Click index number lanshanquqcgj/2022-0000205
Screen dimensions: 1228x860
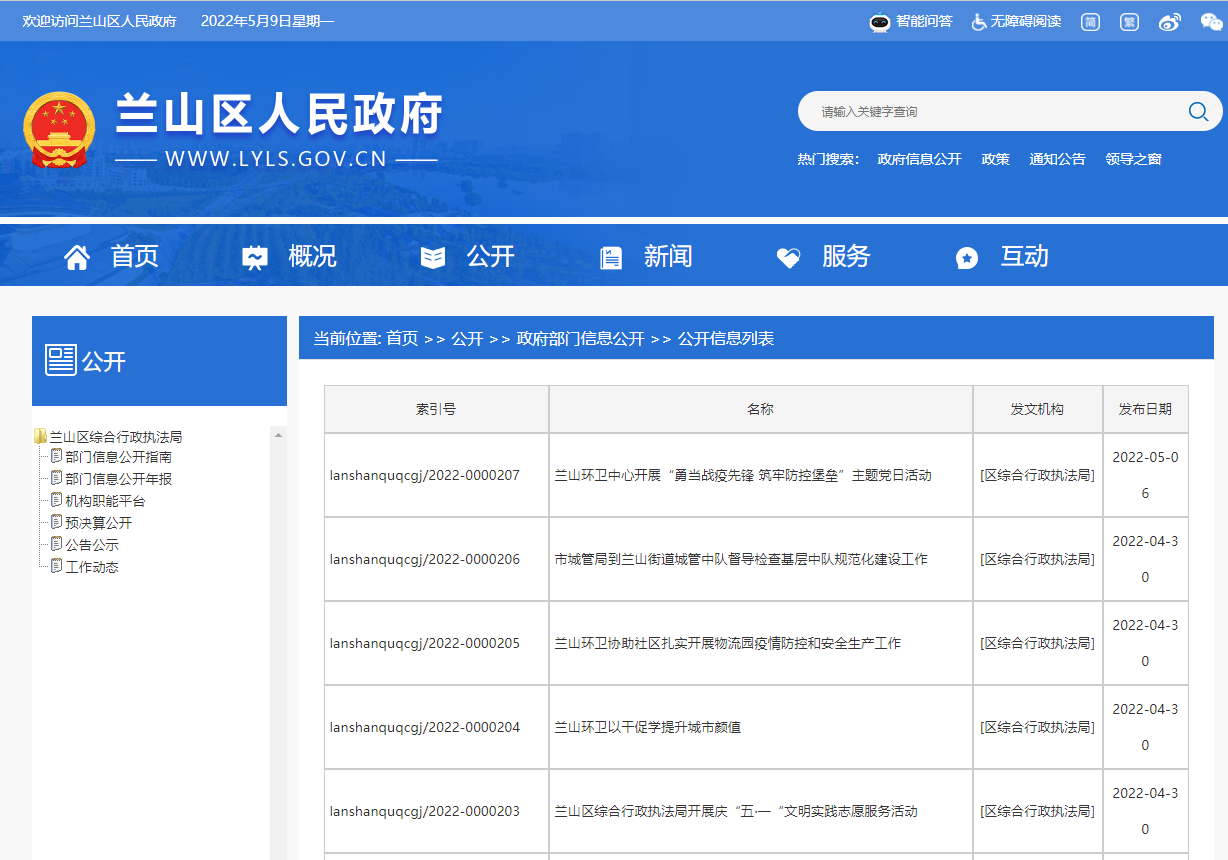[x=425, y=643]
